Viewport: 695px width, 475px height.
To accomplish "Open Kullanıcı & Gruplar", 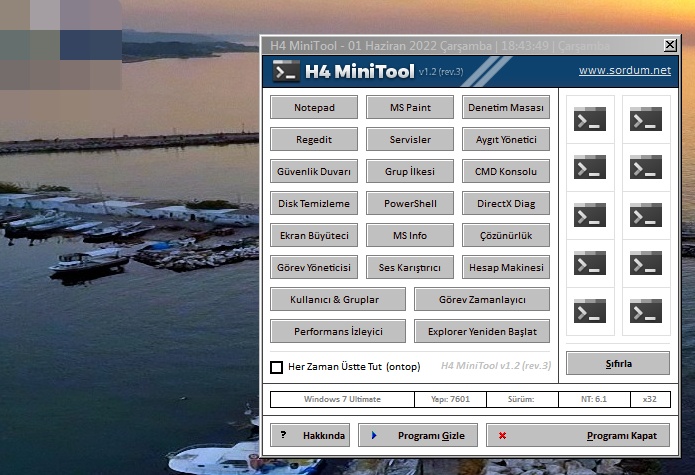I will pyautogui.click(x=338, y=299).
